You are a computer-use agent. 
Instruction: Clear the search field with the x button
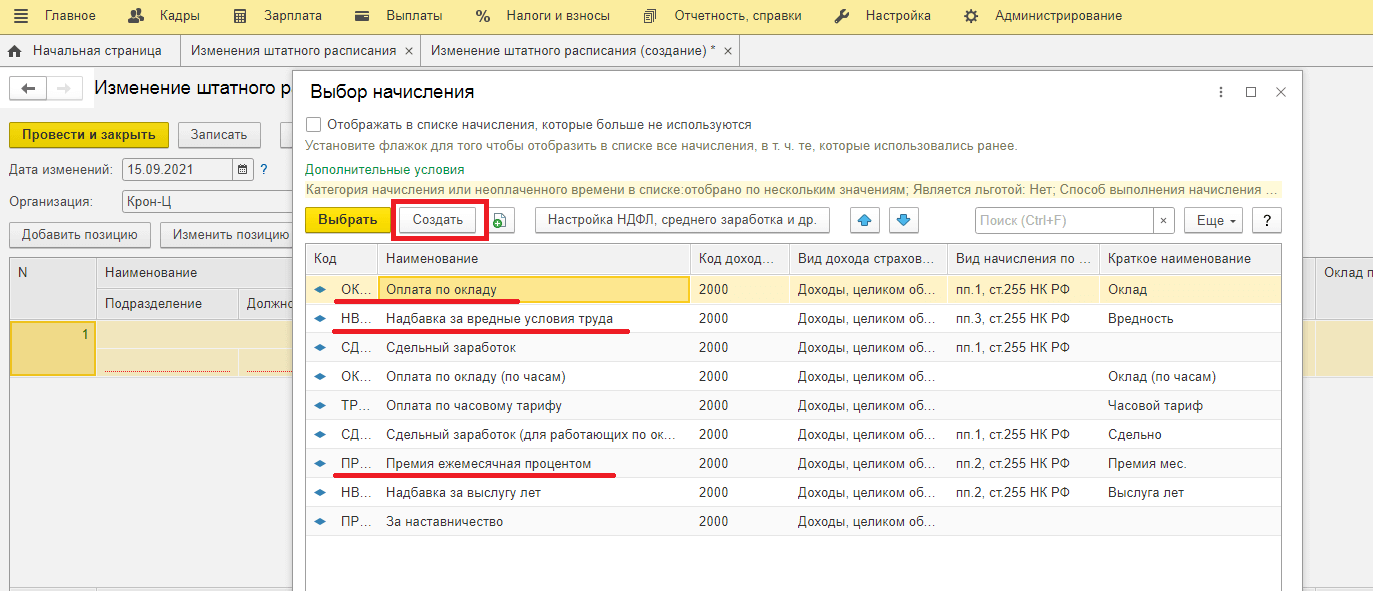pyautogui.click(x=1164, y=221)
